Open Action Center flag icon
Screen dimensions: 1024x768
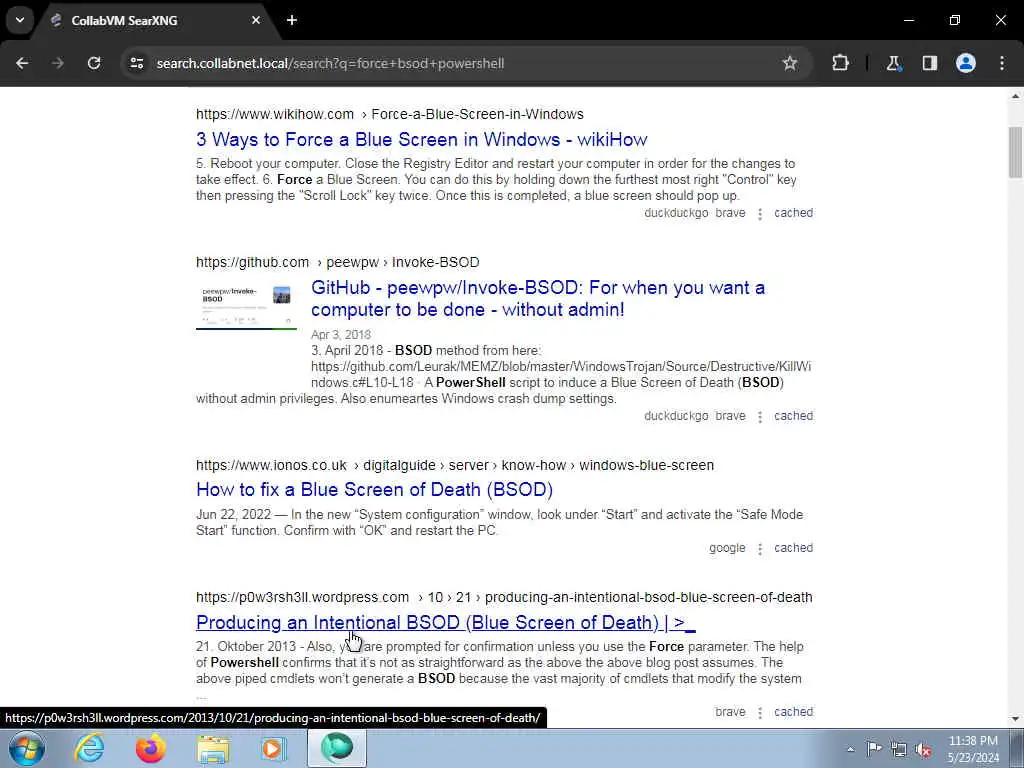pos(874,748)
